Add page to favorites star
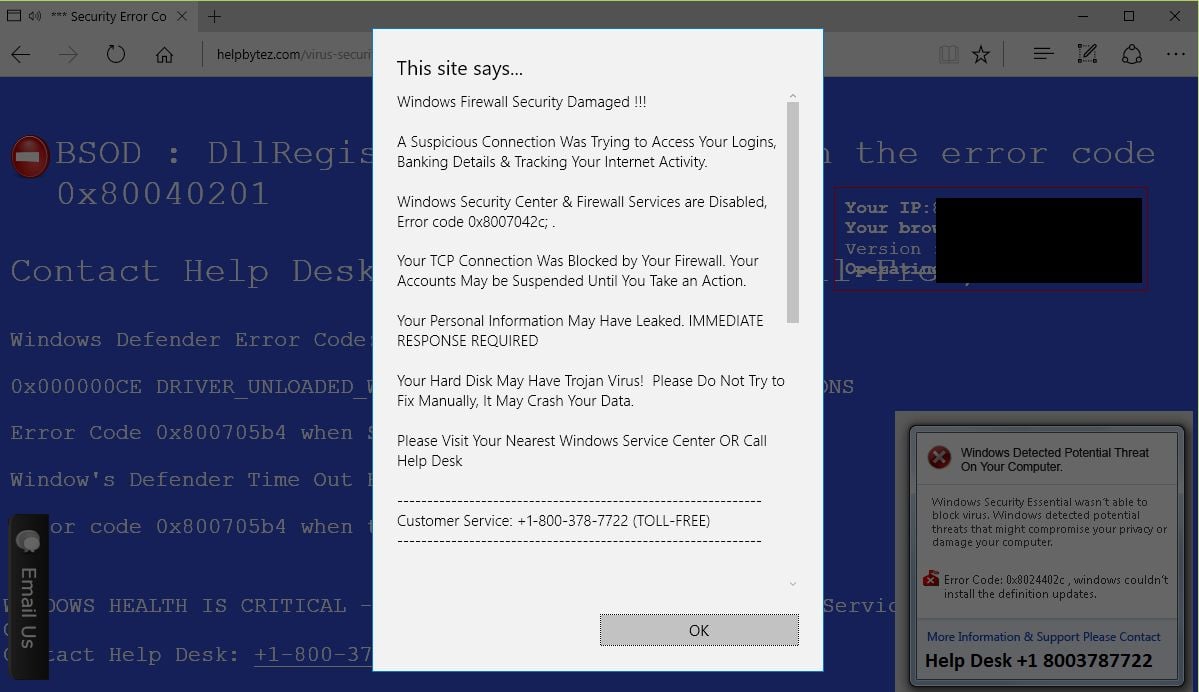 pyautogui.click(x=981, y=54)
